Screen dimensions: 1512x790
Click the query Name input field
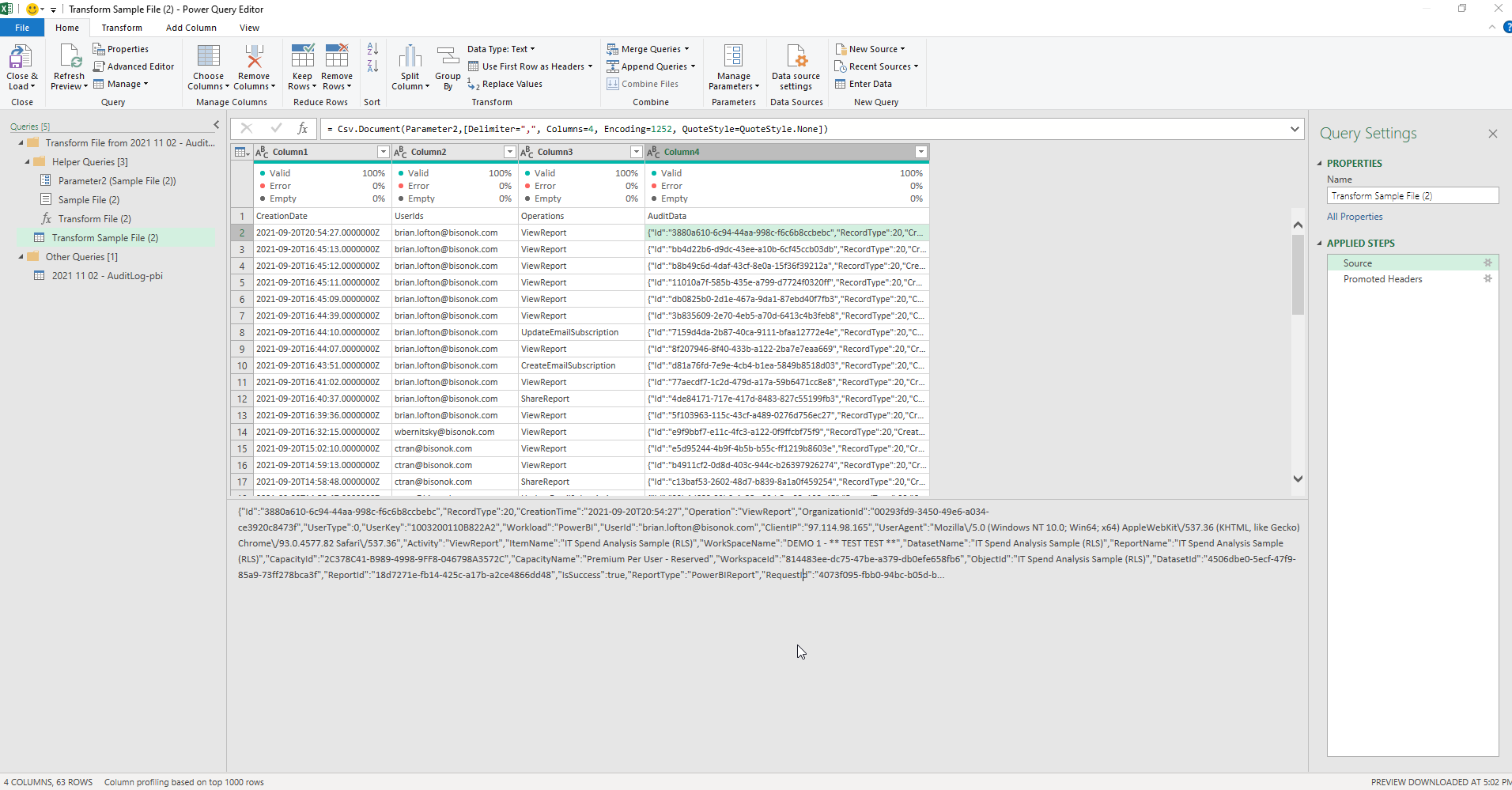tap(1412, 195)
